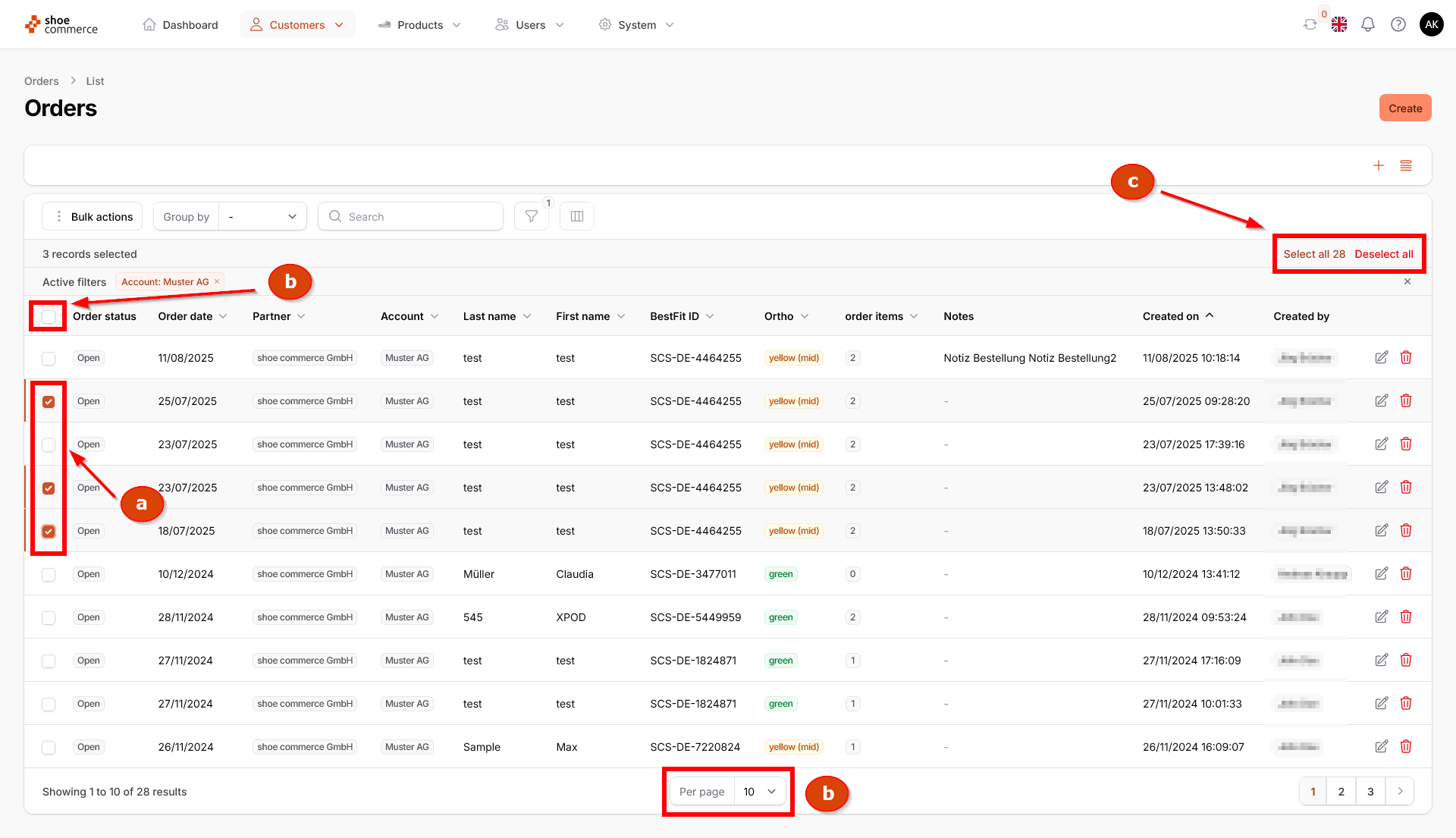Screen dimensions: 1456x838
Task: Click the filter funnel icon
Action: [x=531, y=217]
